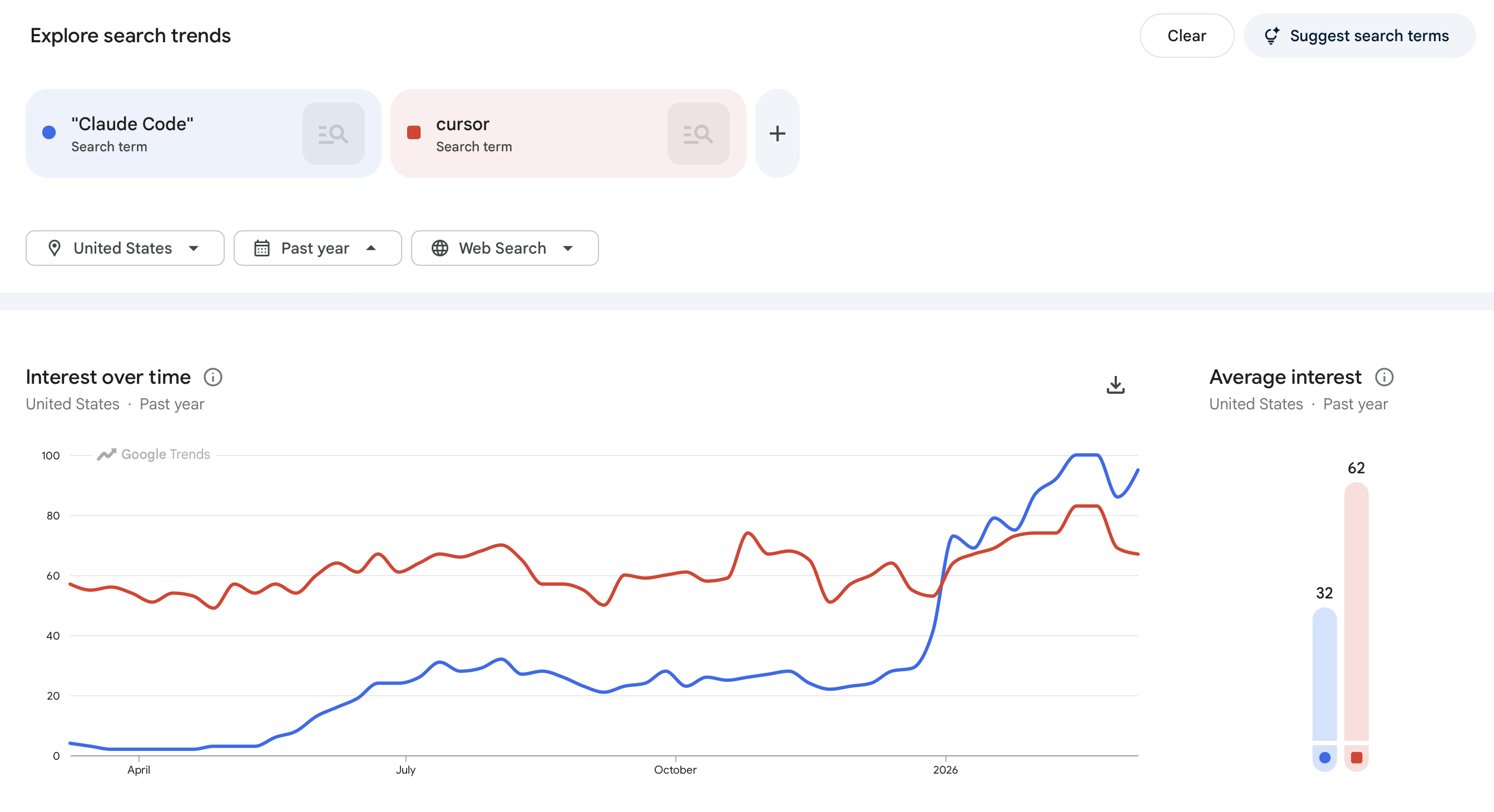Download the Interest over time data
The height and width of the screenshot is (812, 1494).
coord(1115,384)
